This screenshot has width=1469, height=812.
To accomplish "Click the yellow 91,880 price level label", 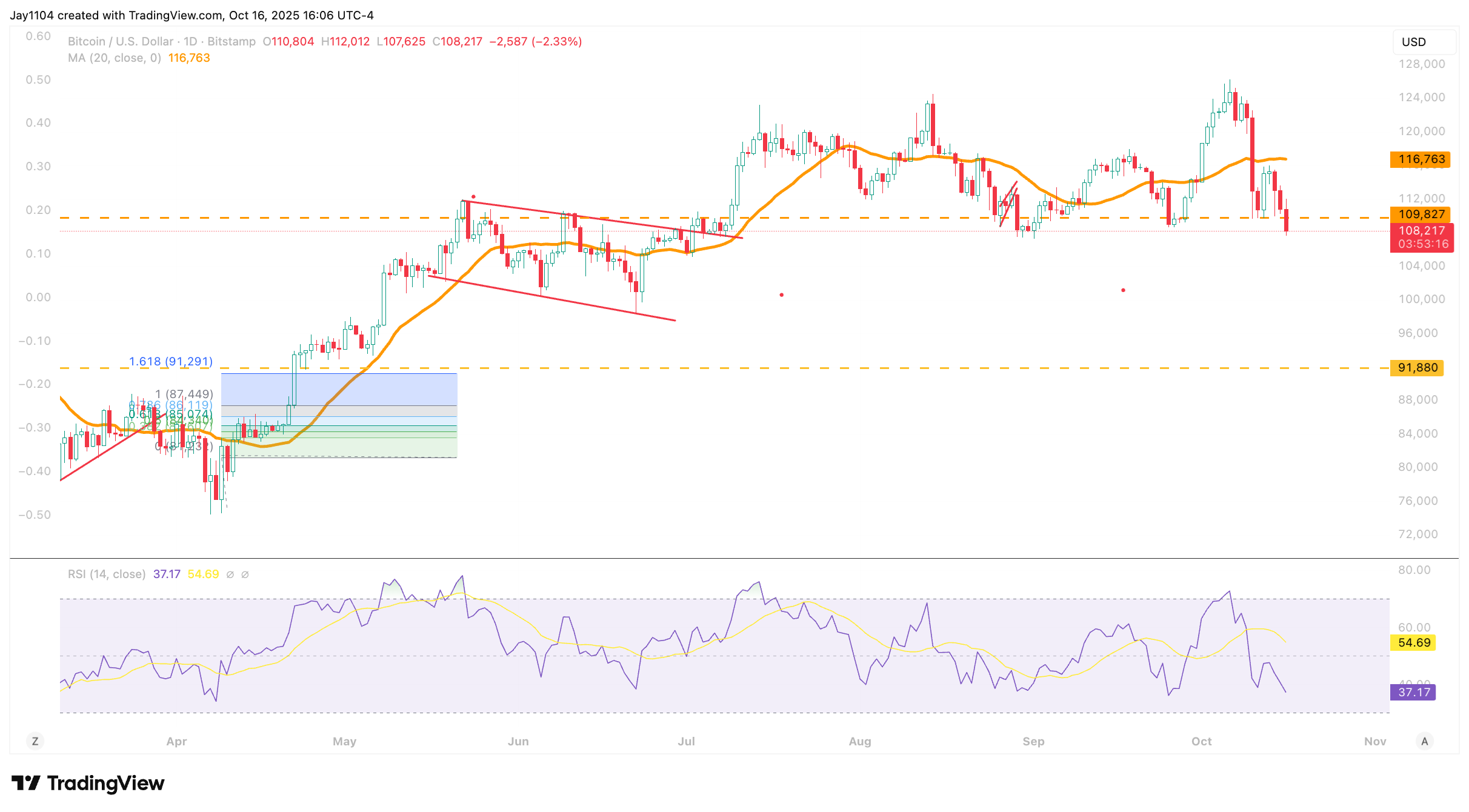I will click(1417, 368).
